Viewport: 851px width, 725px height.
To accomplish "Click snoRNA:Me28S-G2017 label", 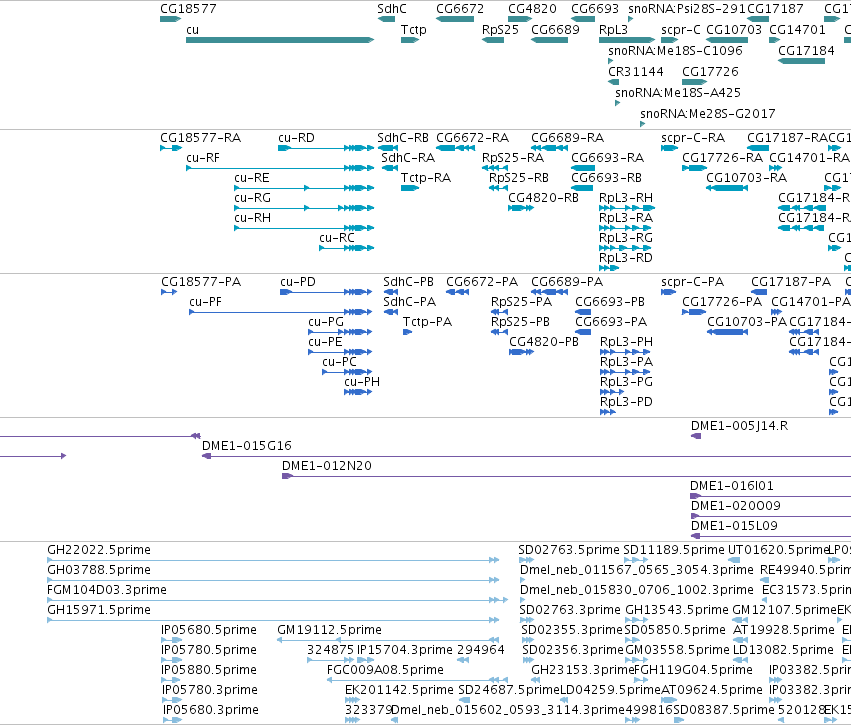I will point(708,114).
